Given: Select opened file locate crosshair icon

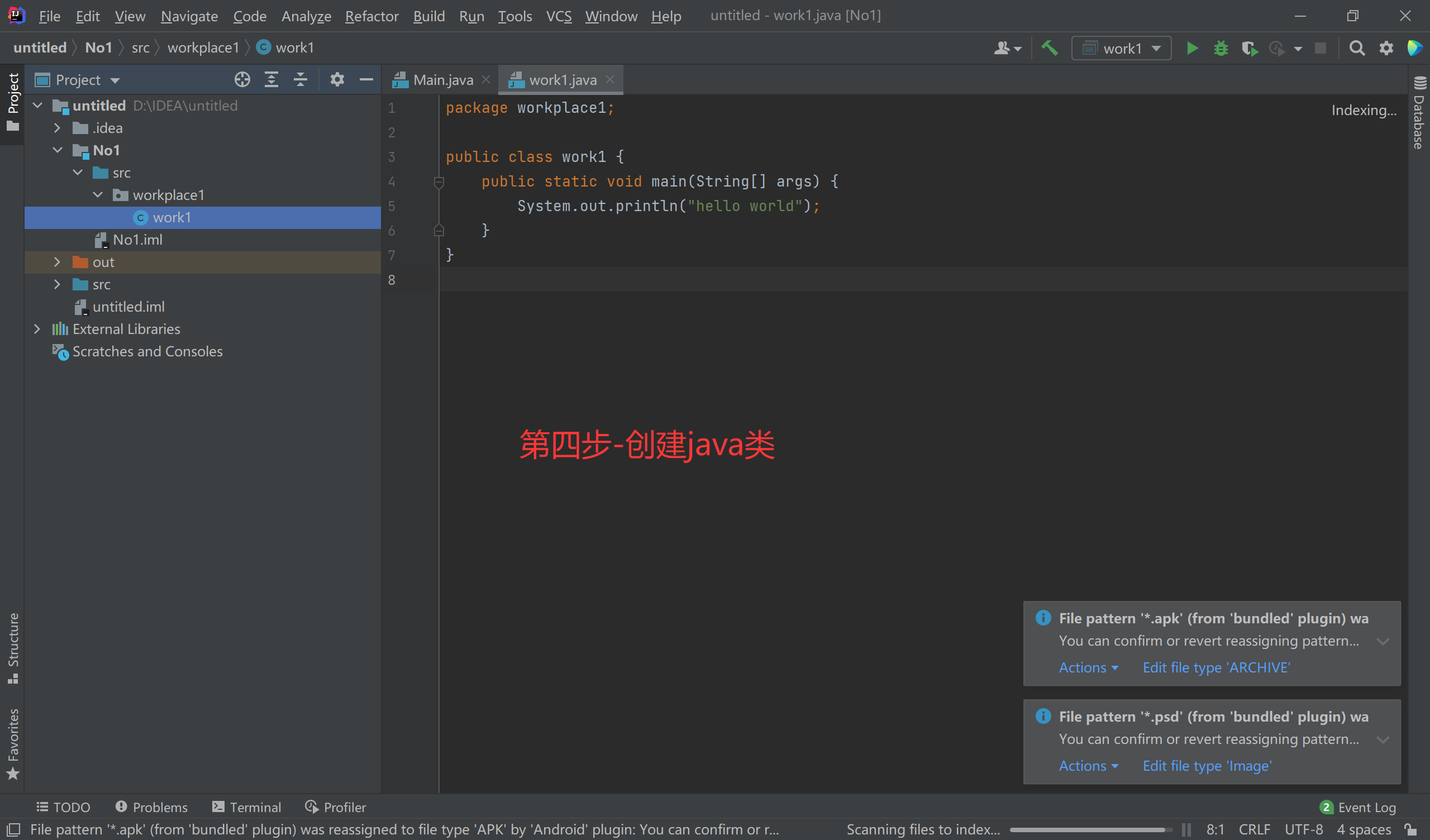Looking at the screenshot, I should point(242,80).
